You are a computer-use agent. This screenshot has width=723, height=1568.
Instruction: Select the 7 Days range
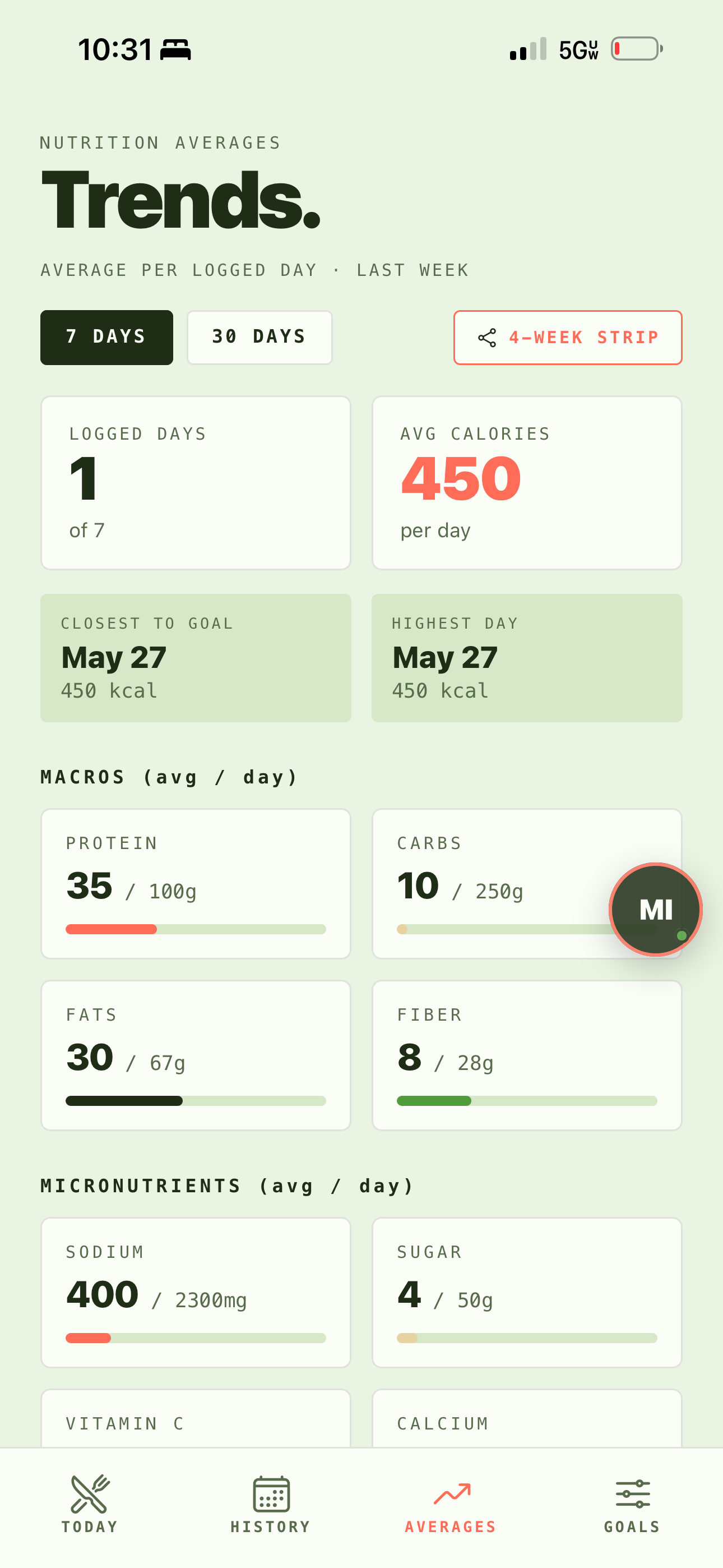click(106, 337)
